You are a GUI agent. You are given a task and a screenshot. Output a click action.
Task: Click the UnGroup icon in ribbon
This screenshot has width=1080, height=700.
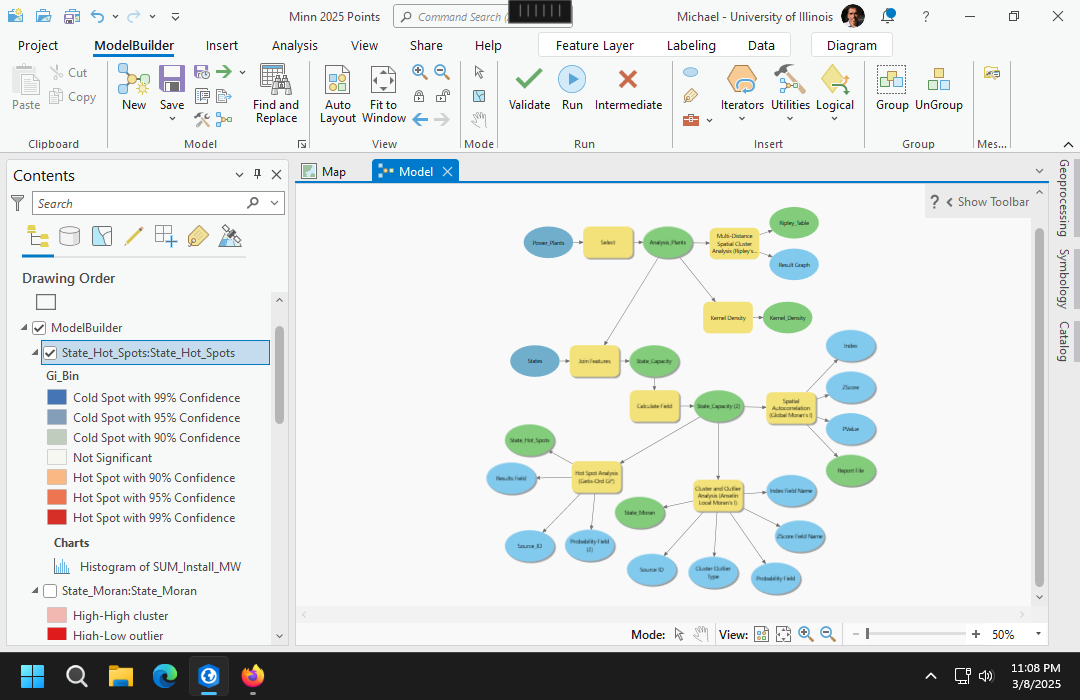click(x=938, y=80)
